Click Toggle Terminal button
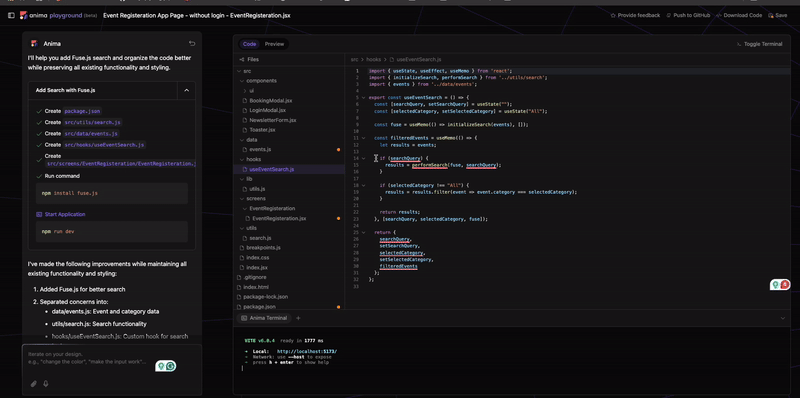The image size is (800, 398). click(x=759, y=44)
